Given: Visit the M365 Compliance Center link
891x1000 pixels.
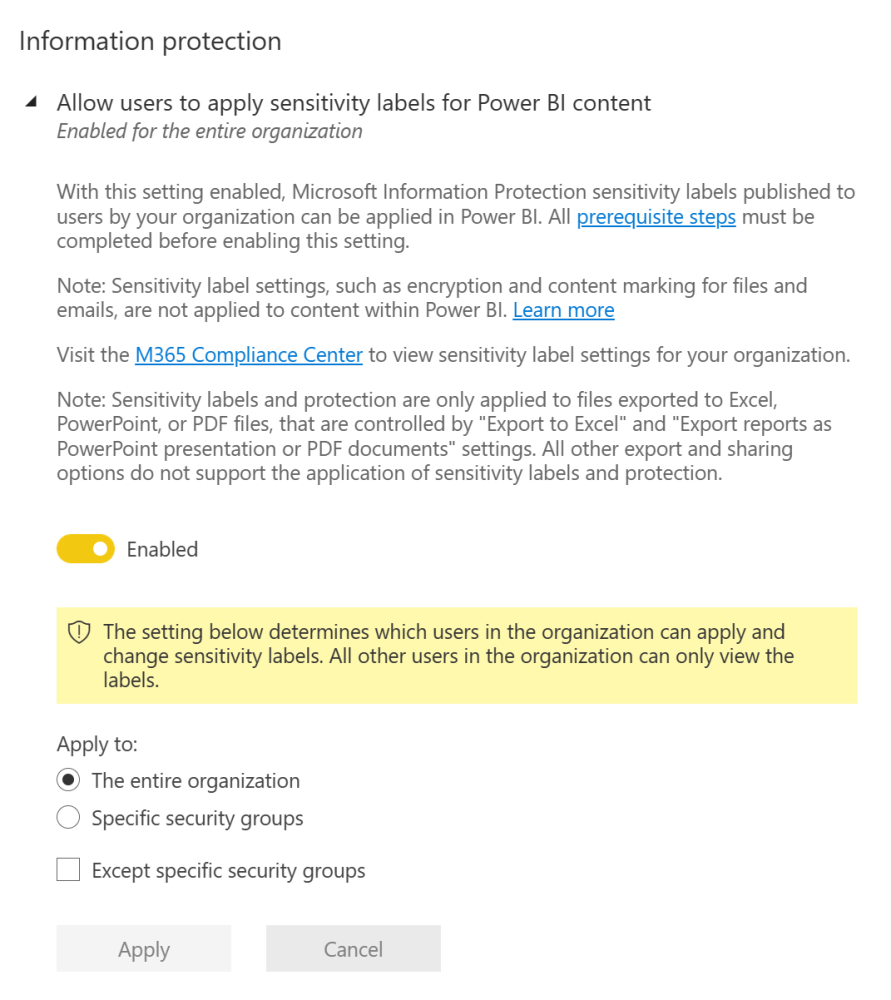Looking at the screenshot, I should [248, 354].
